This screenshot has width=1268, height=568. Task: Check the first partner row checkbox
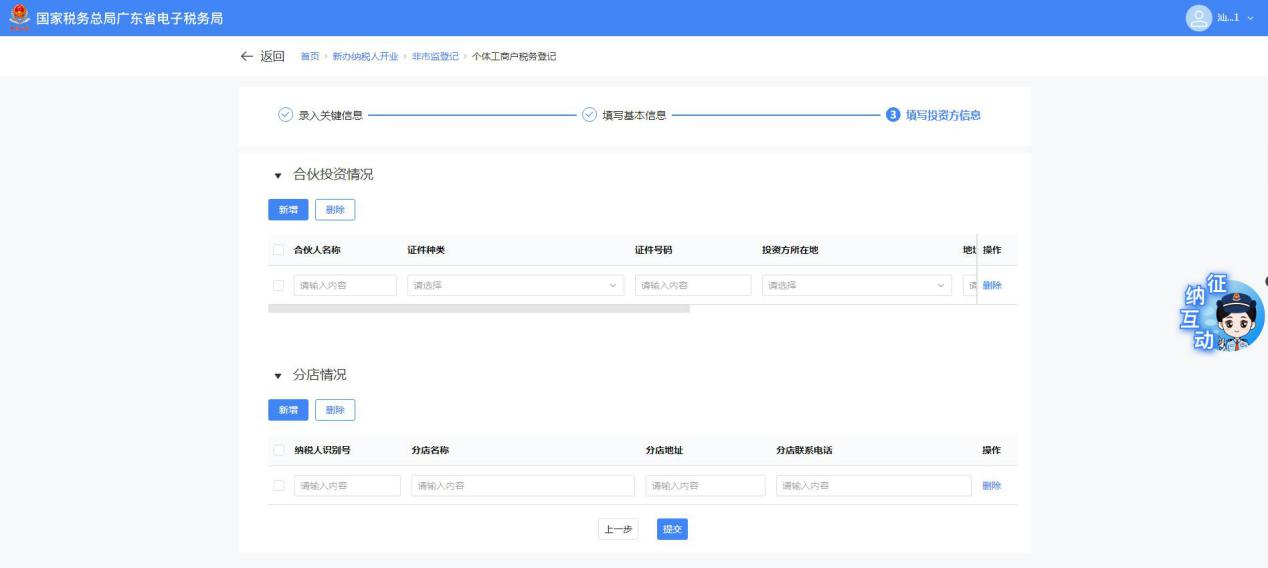click(278, 286)
